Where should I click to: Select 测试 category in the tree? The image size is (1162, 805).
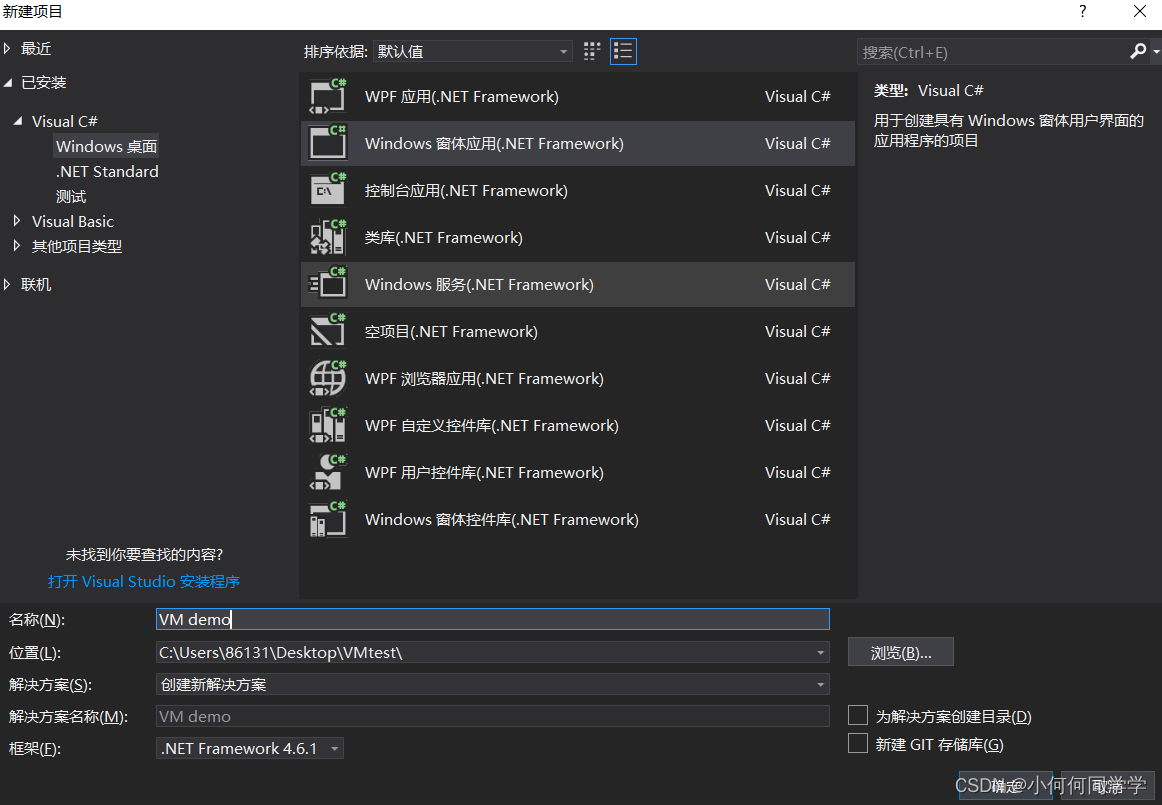click(x=71, y=196)
